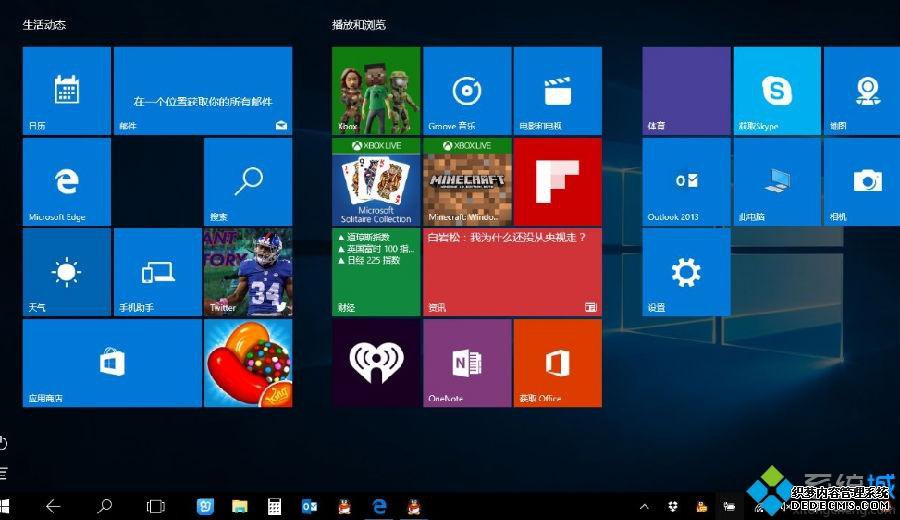Click the Dropbox tray icon
The width and height of the screenshot is (900, 520).
(x=673, y=506)
